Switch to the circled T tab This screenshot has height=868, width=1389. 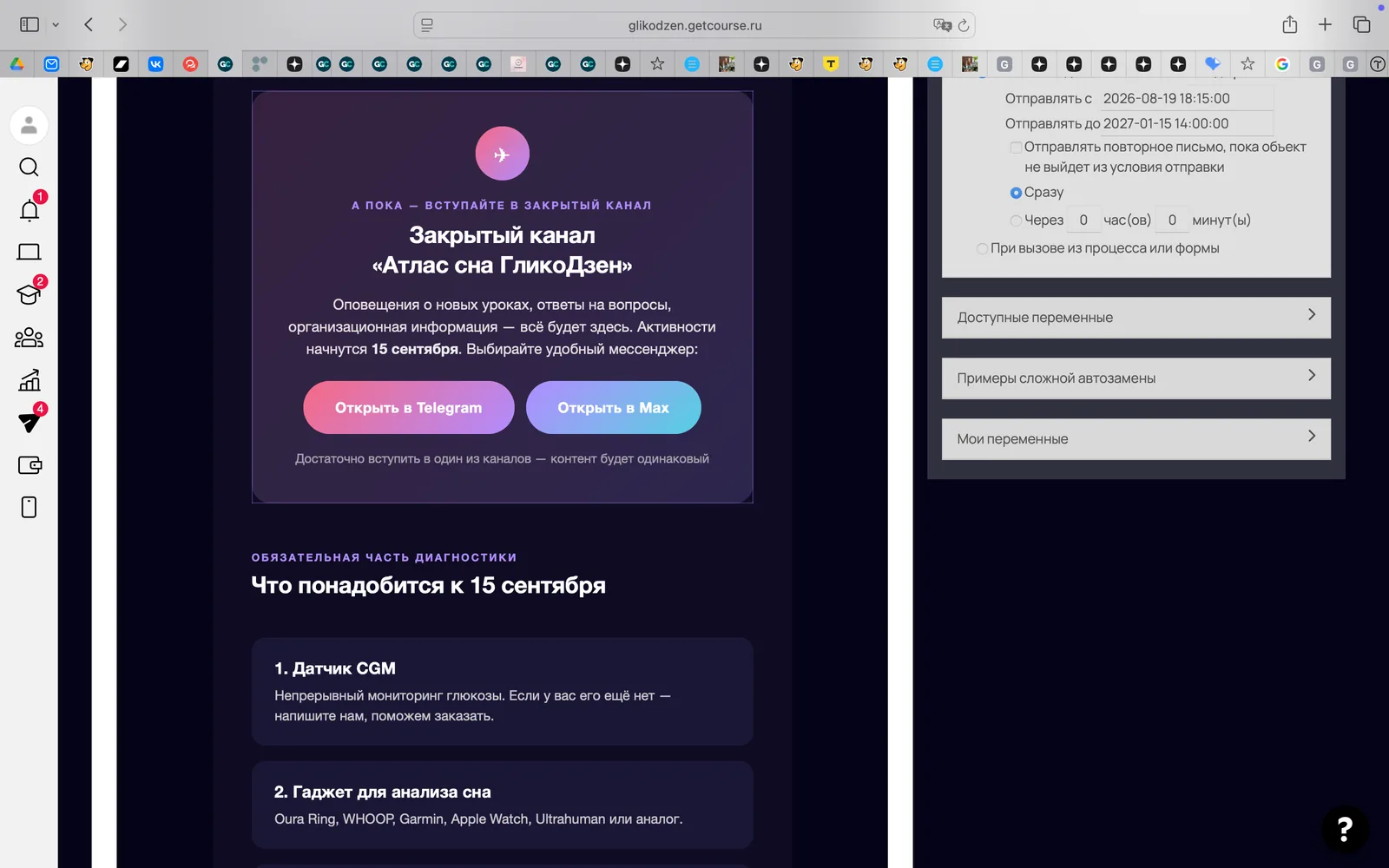1378,64
